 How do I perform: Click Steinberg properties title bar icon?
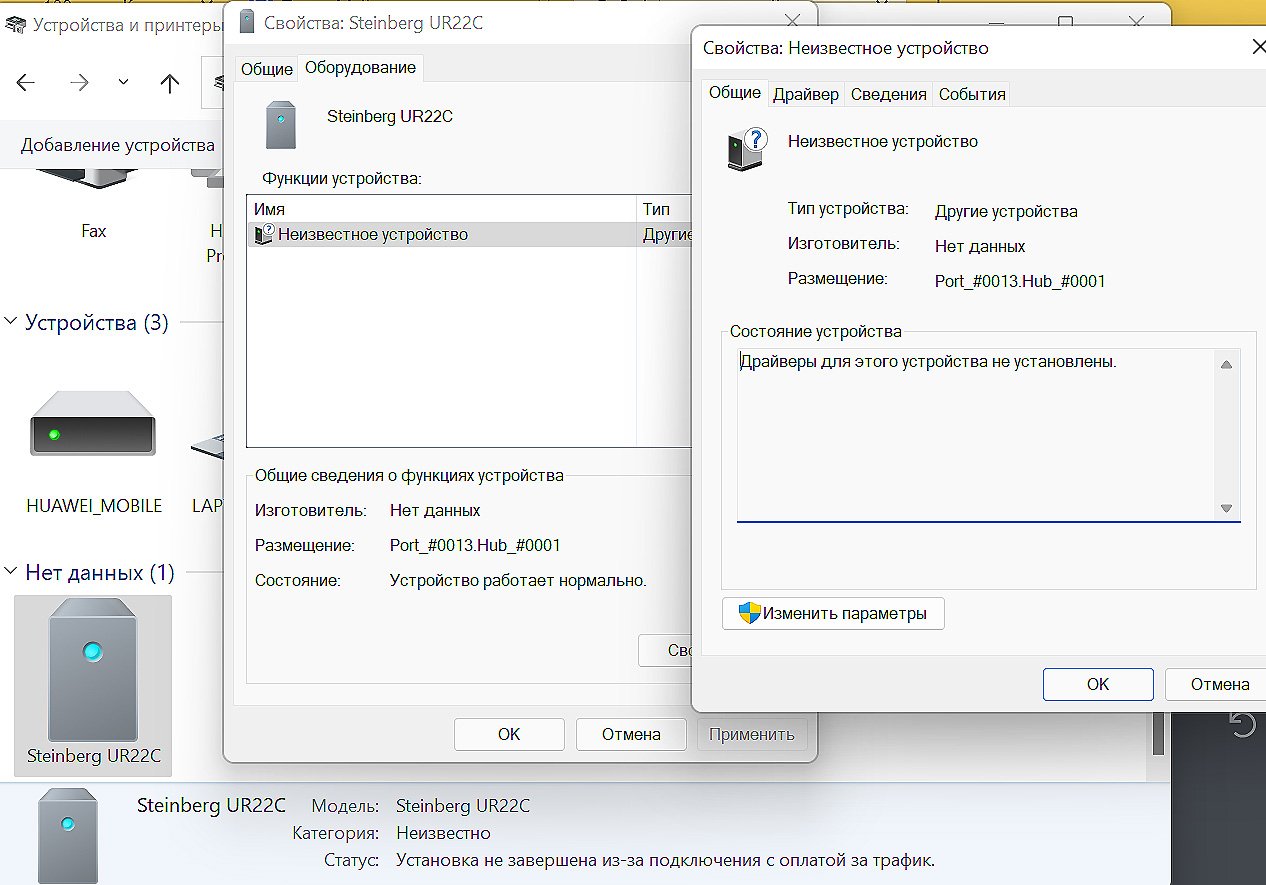(x=247, y=22)
